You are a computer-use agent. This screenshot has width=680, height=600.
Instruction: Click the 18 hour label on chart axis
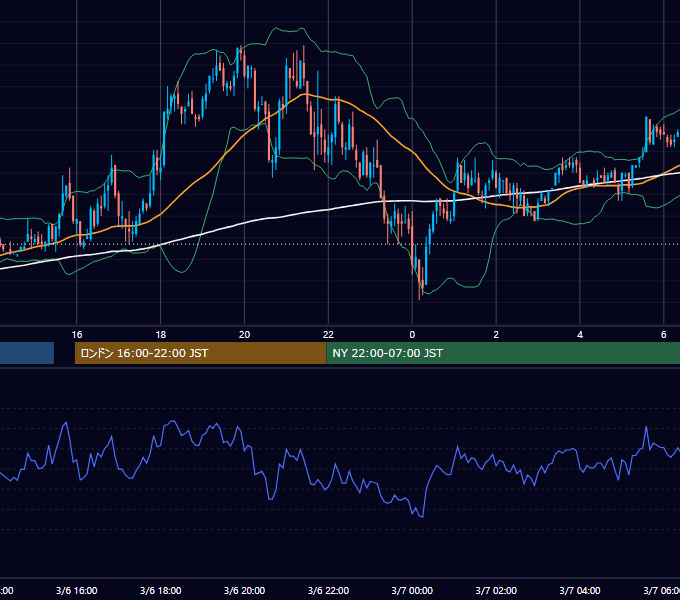tap(160, 335)
